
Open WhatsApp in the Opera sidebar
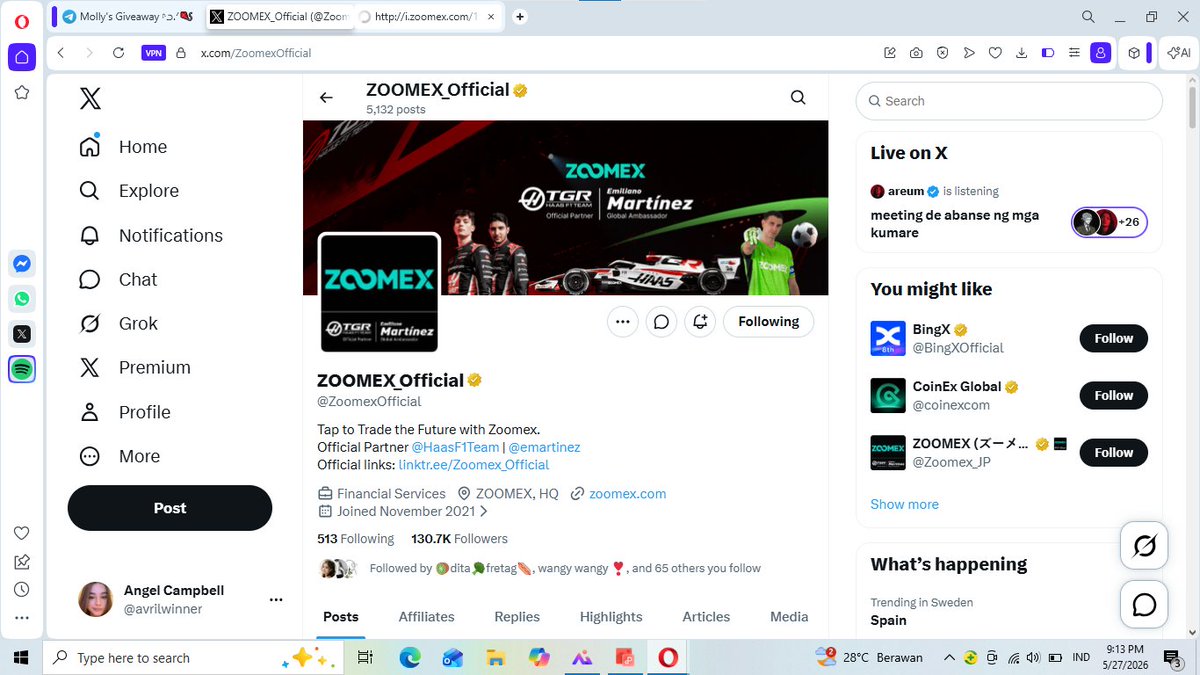[22, 299]
